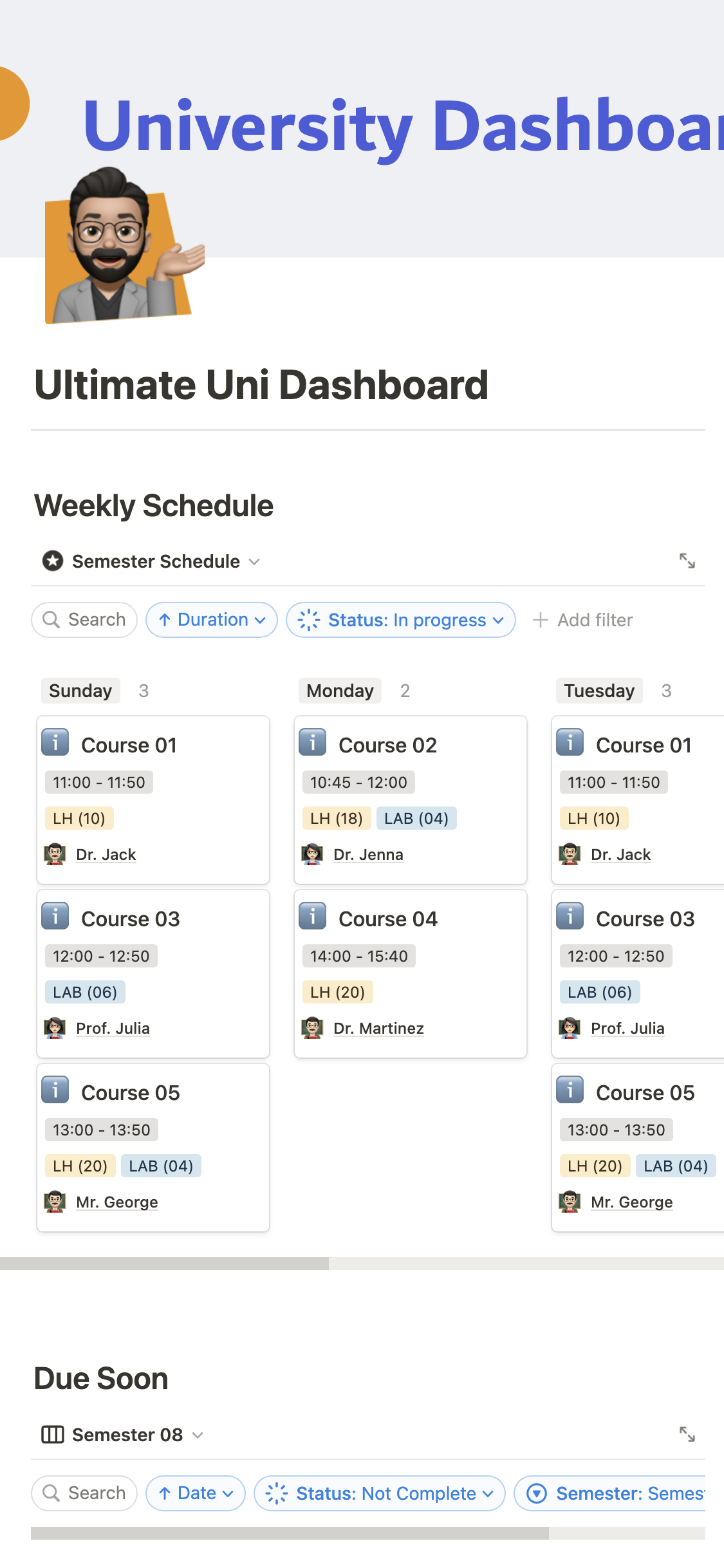The width and height of the screenshot is (724, 1568).
Task: Click the info icon on Monday's Course 04
Action: (313, 916)
